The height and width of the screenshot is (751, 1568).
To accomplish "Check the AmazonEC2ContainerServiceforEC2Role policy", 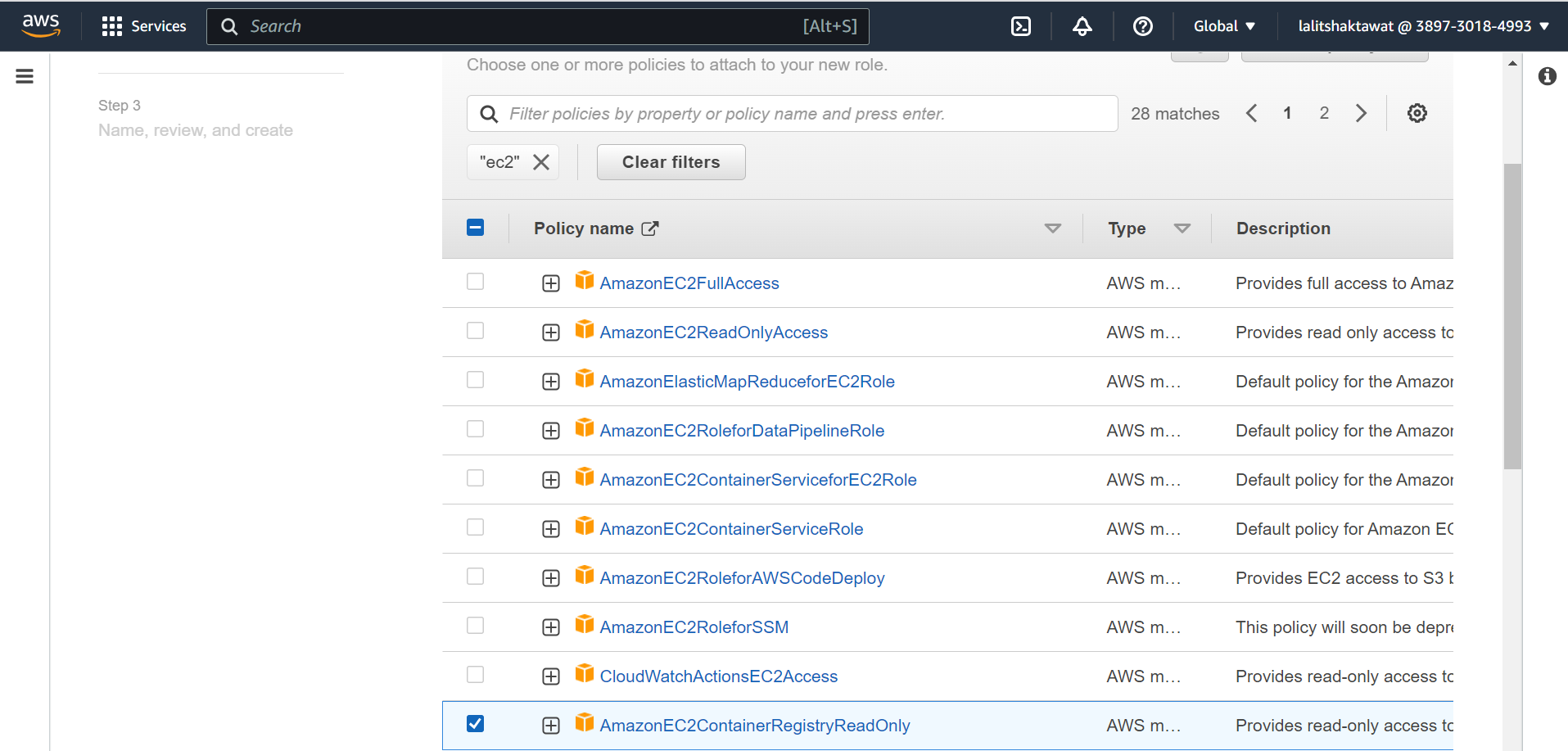I will pos(476,478).
